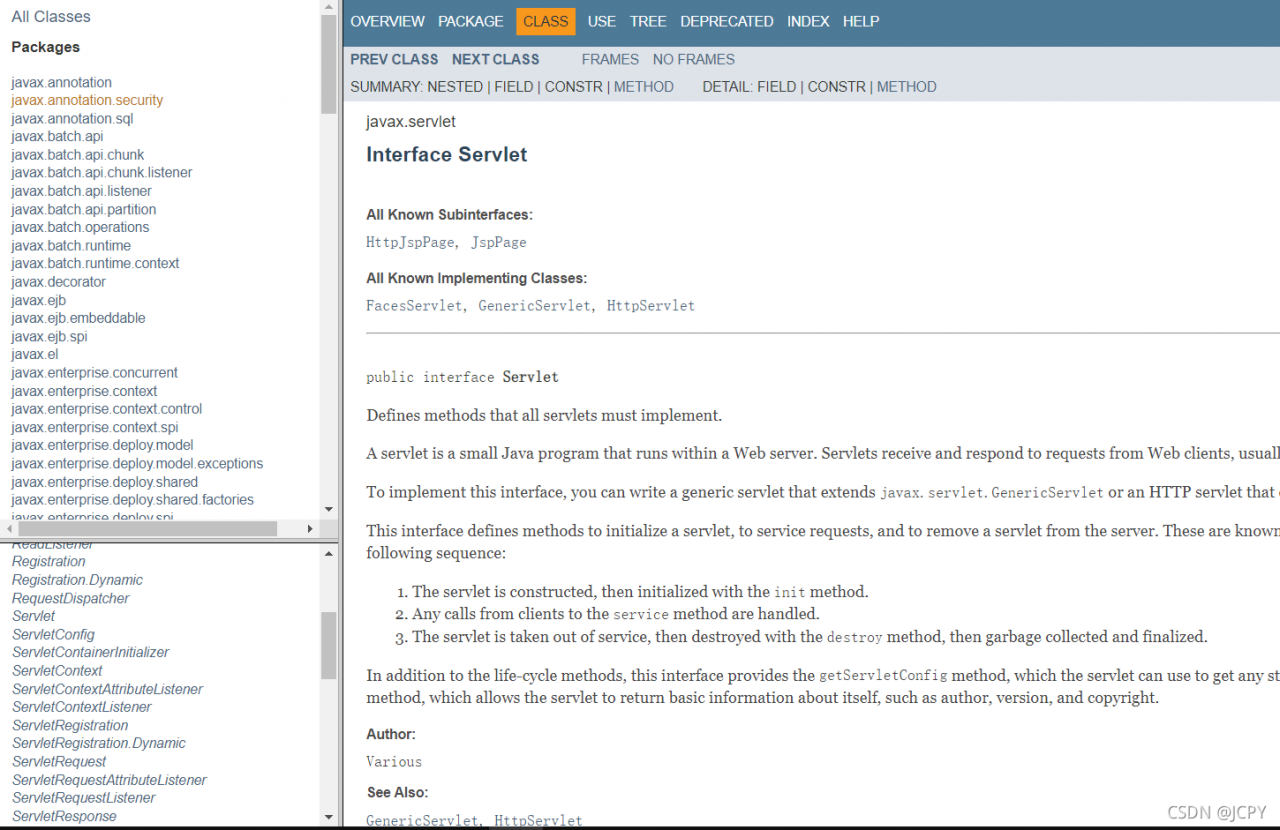Open package javax.ejb.spi

(x=49, y=336)
